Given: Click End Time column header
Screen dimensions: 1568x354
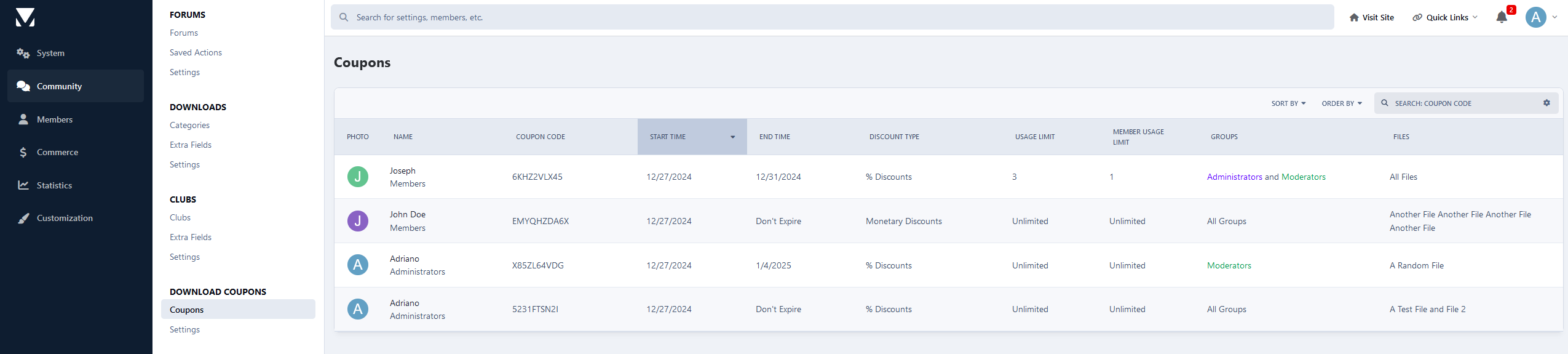Looking at the screenshot, I should 774,137.
